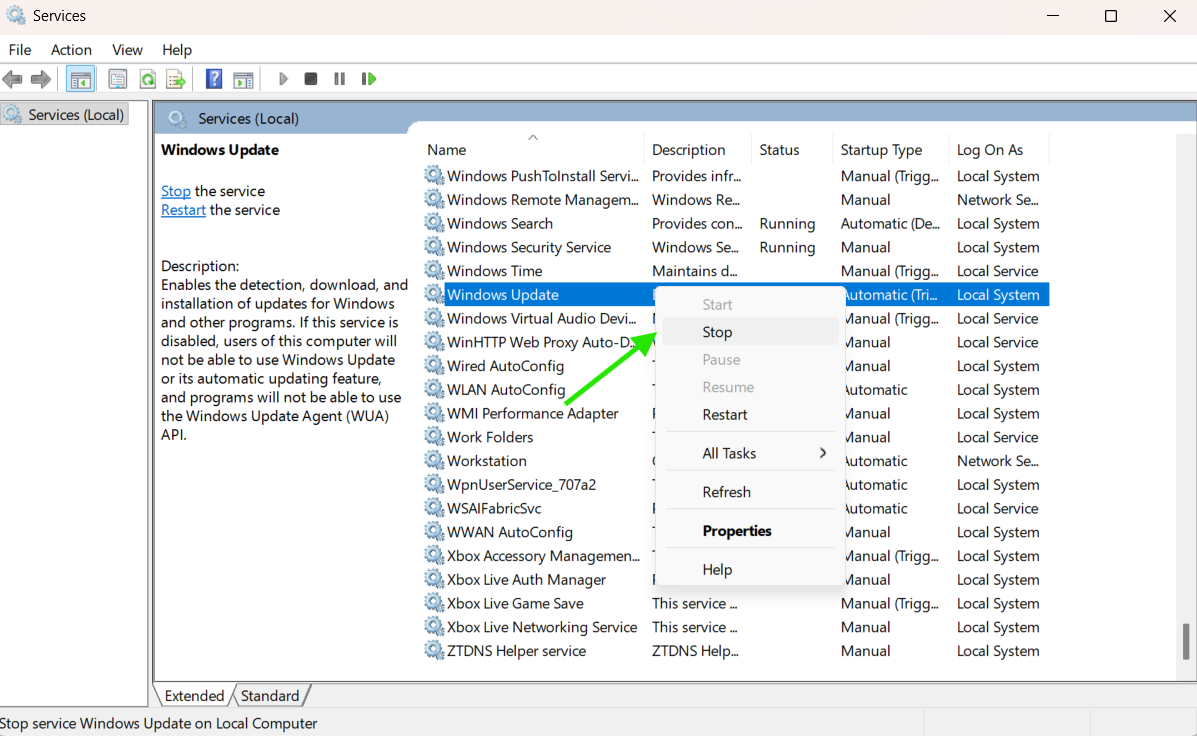This screenshot has width=1197, height=736.
Task: Open the File menu
Action: pyautogui.click(x=20, y=50)
